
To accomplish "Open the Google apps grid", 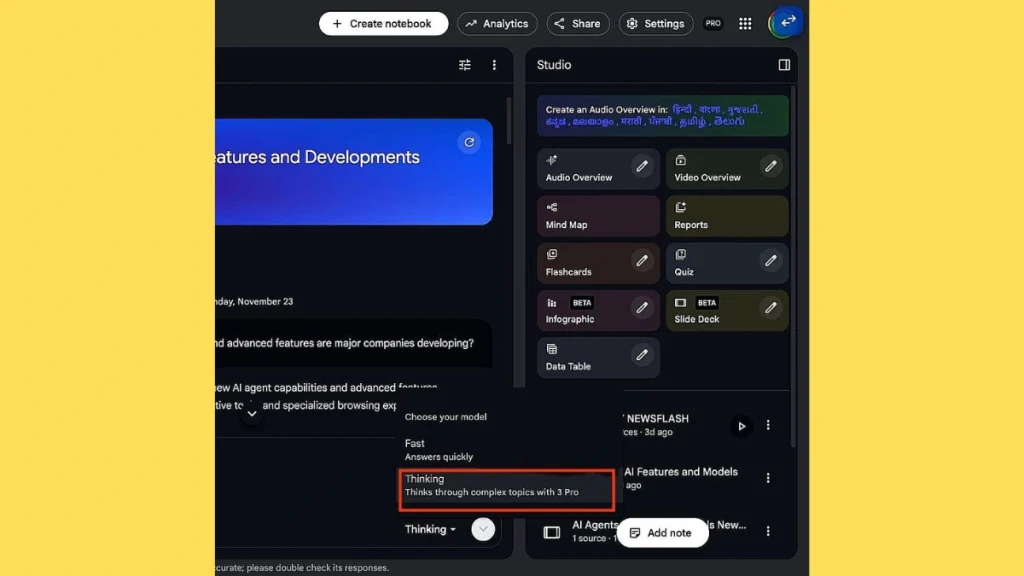I will coord(745,24).
